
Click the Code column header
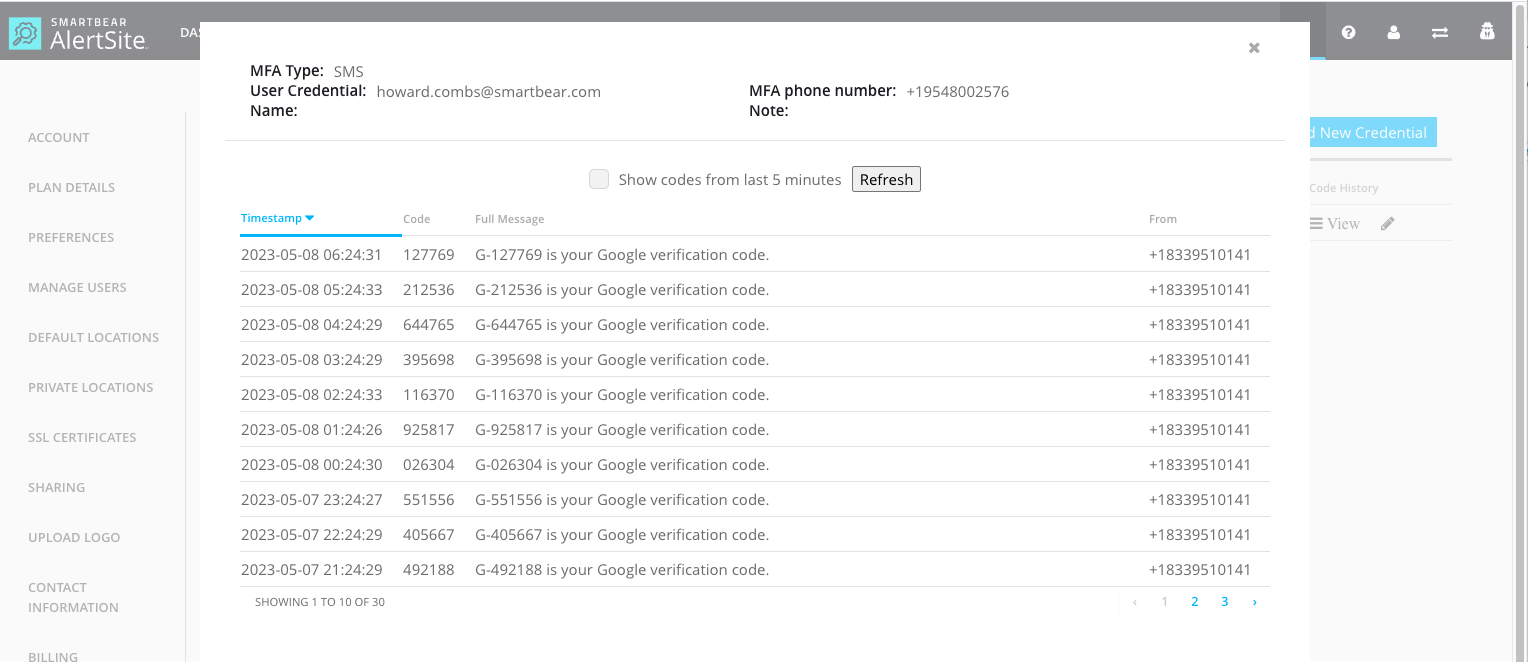pos(417,219)
